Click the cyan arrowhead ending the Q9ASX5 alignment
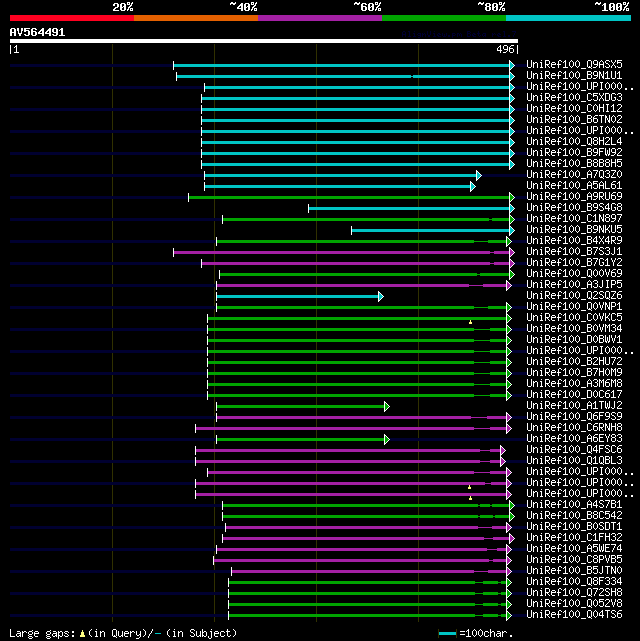640x641 pixels. coord(512,65)
